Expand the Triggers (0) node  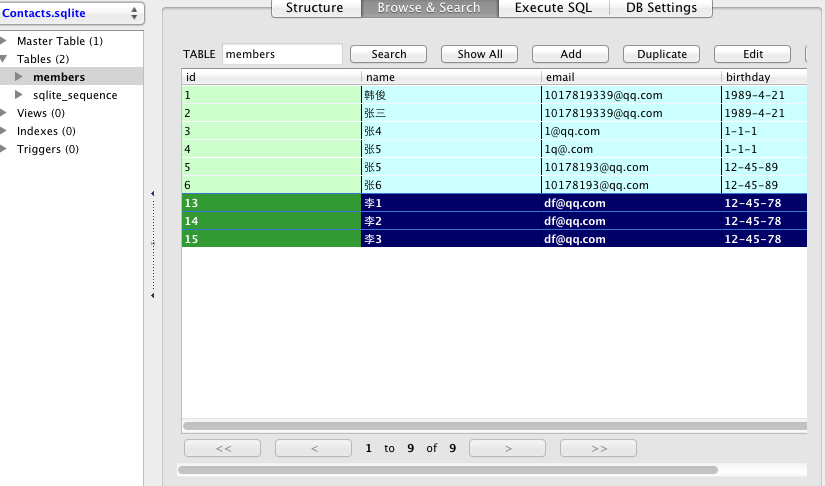pyautogui.click(x=3, y=149)
